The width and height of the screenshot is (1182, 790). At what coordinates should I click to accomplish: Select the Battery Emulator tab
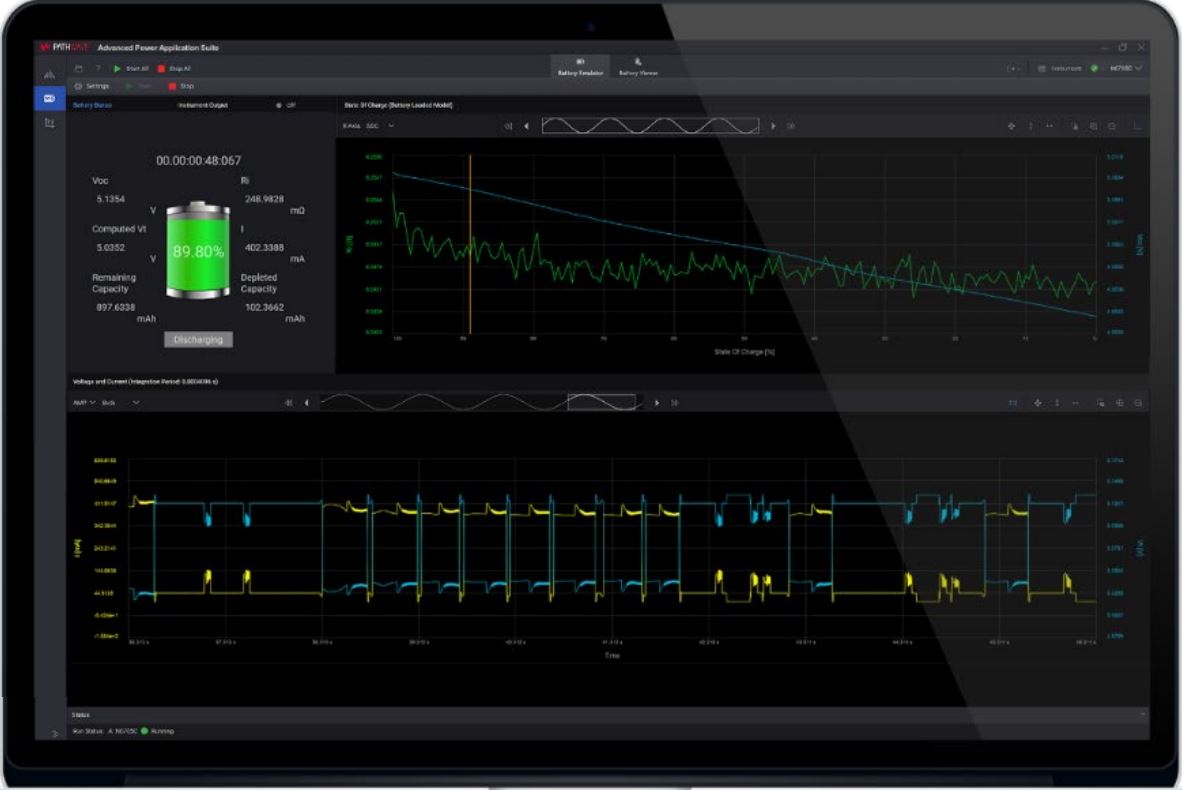[581, 67]
